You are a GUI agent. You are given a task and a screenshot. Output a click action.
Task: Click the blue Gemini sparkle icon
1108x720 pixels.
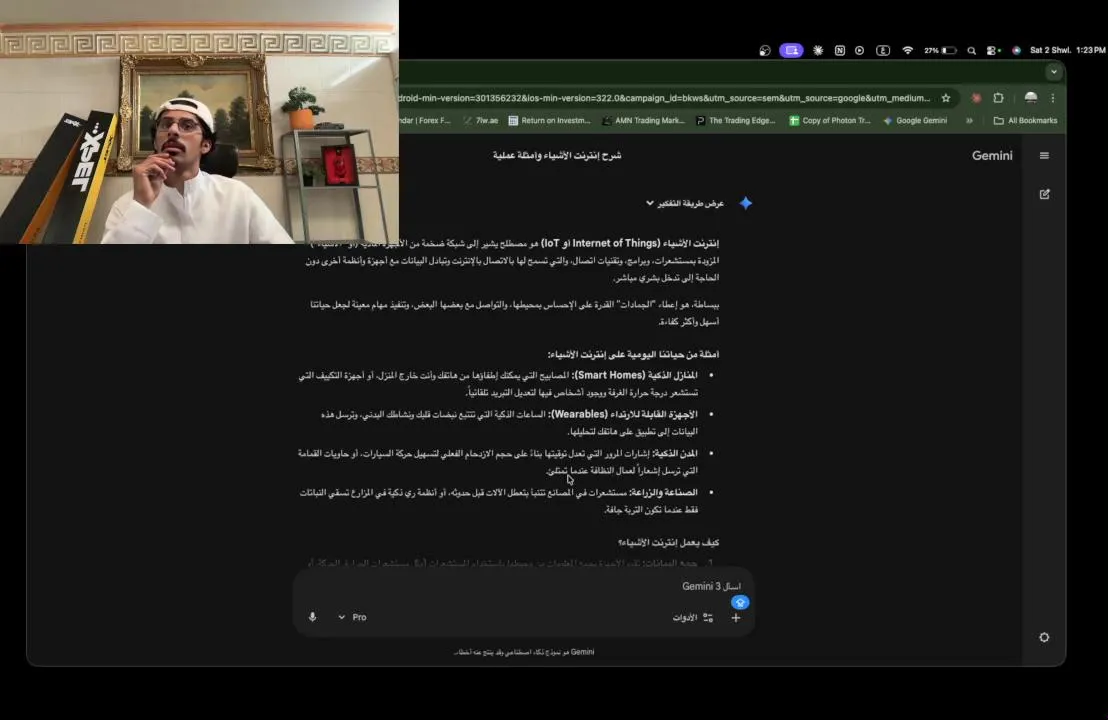[745, 203]
